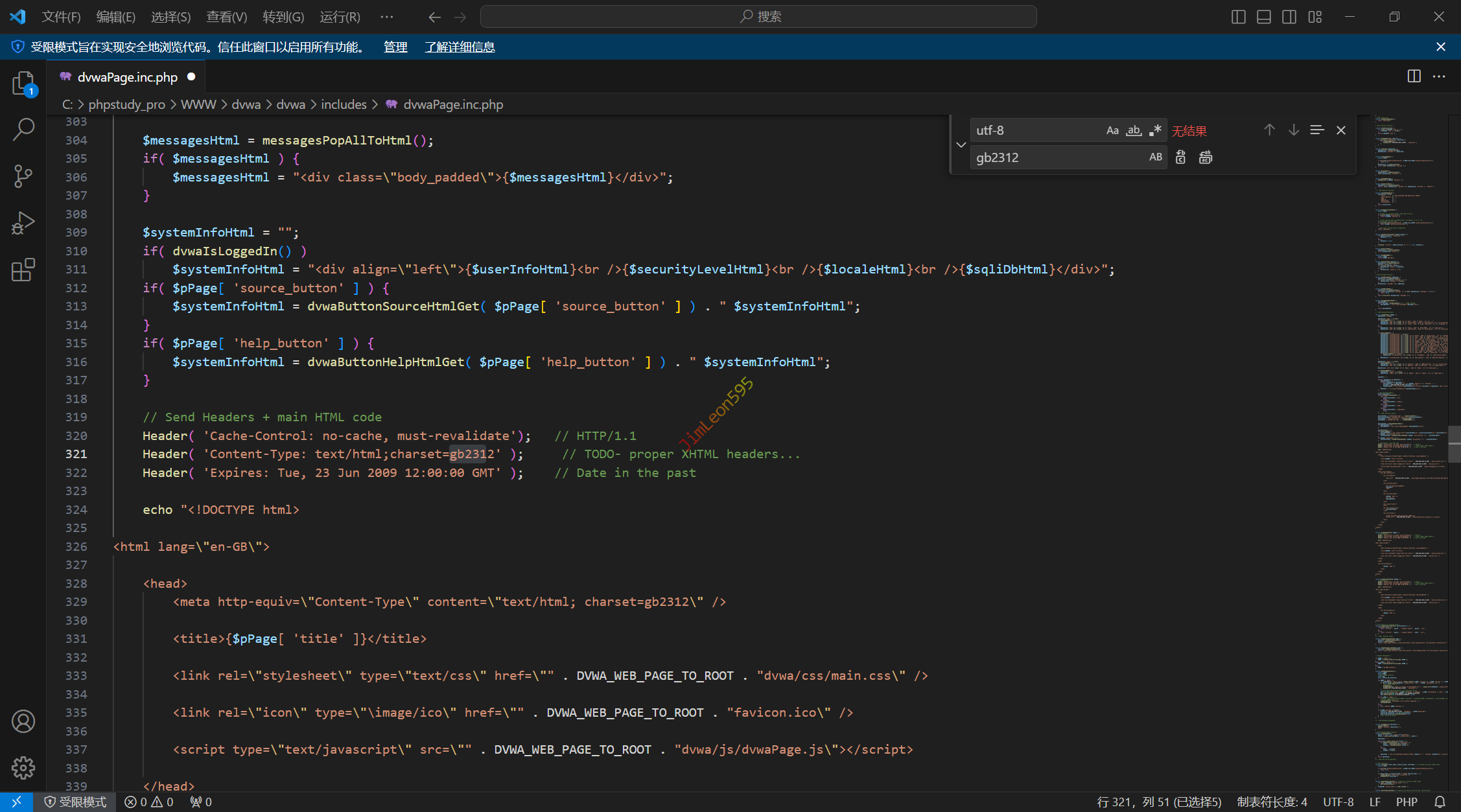Open the 查看(V) menu
The width and height of the screenshot is (1461, 812).
[226, 17]
